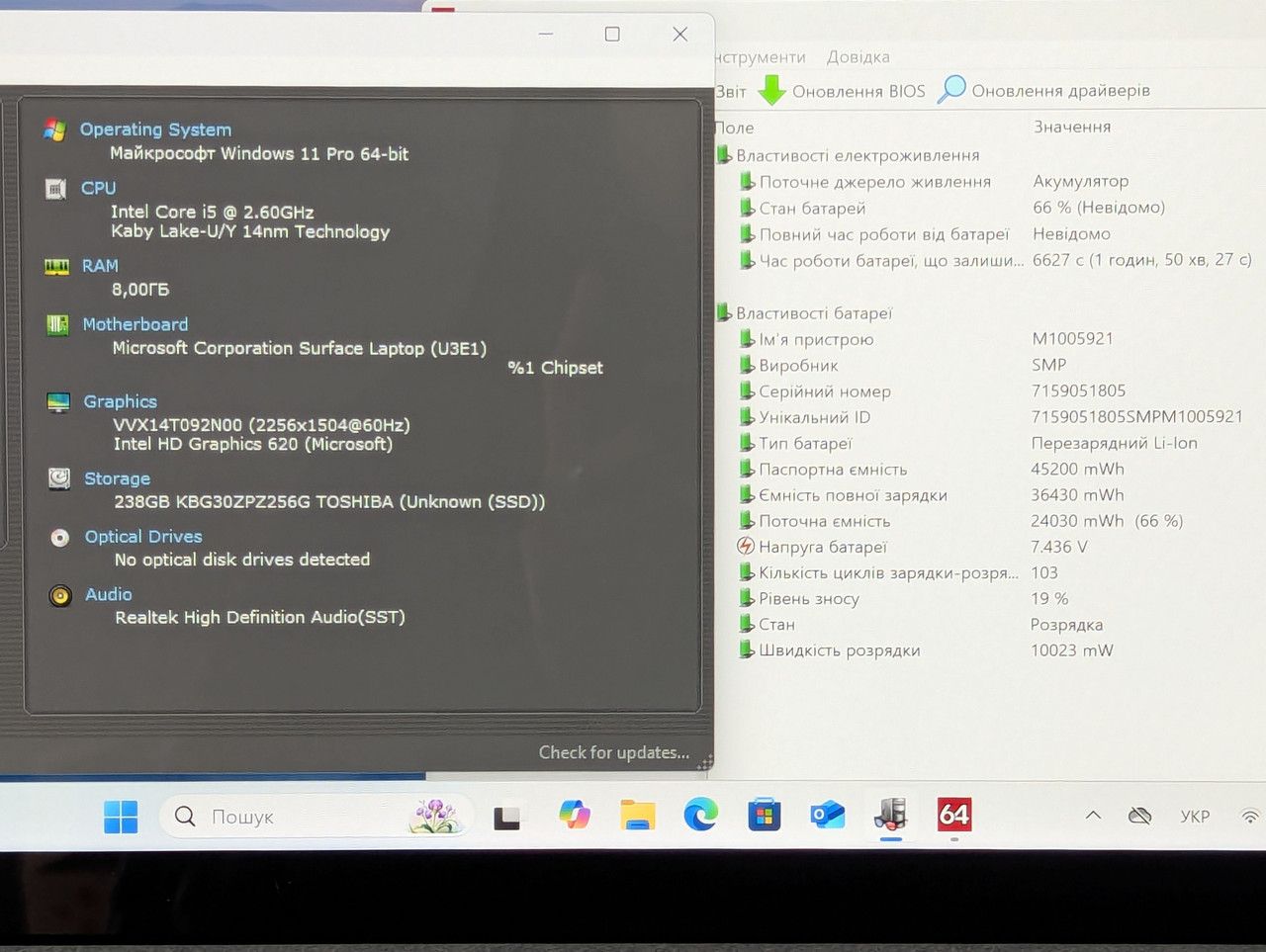Click the green icon beside "Властивості електроживлення"
Image resolution: width=1266 pixels, height=952 pixels.
click(724, 155)
